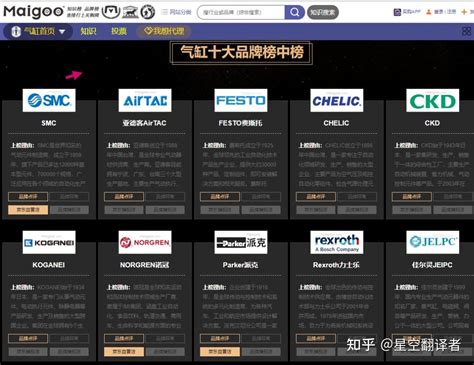Click the 气缸十大品牌榜中榜 title banner
This screenshot has height=365, width=474.
(x=241, y=53)
